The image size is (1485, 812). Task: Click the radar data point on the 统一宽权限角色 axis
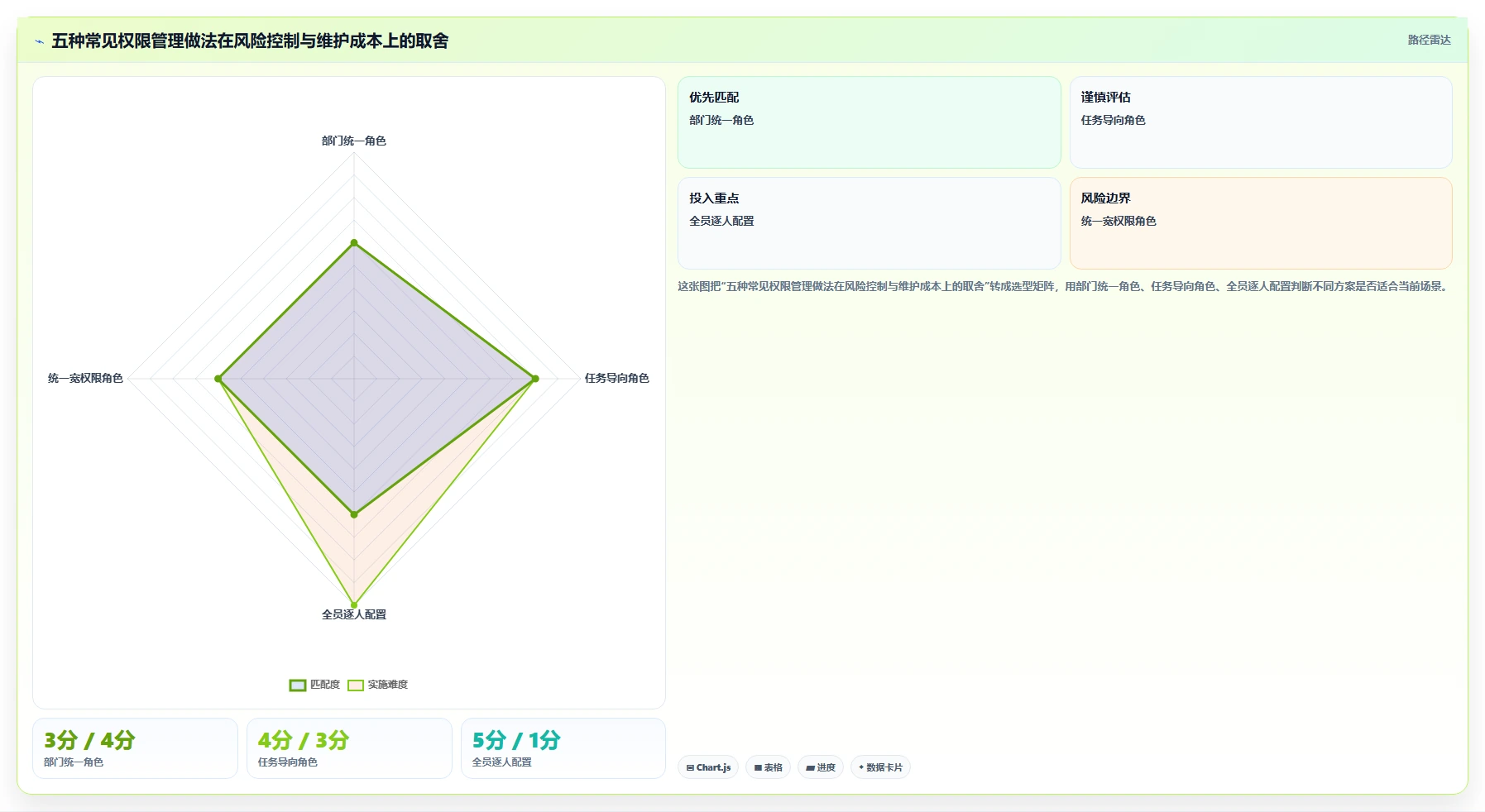tap(218, 379)
